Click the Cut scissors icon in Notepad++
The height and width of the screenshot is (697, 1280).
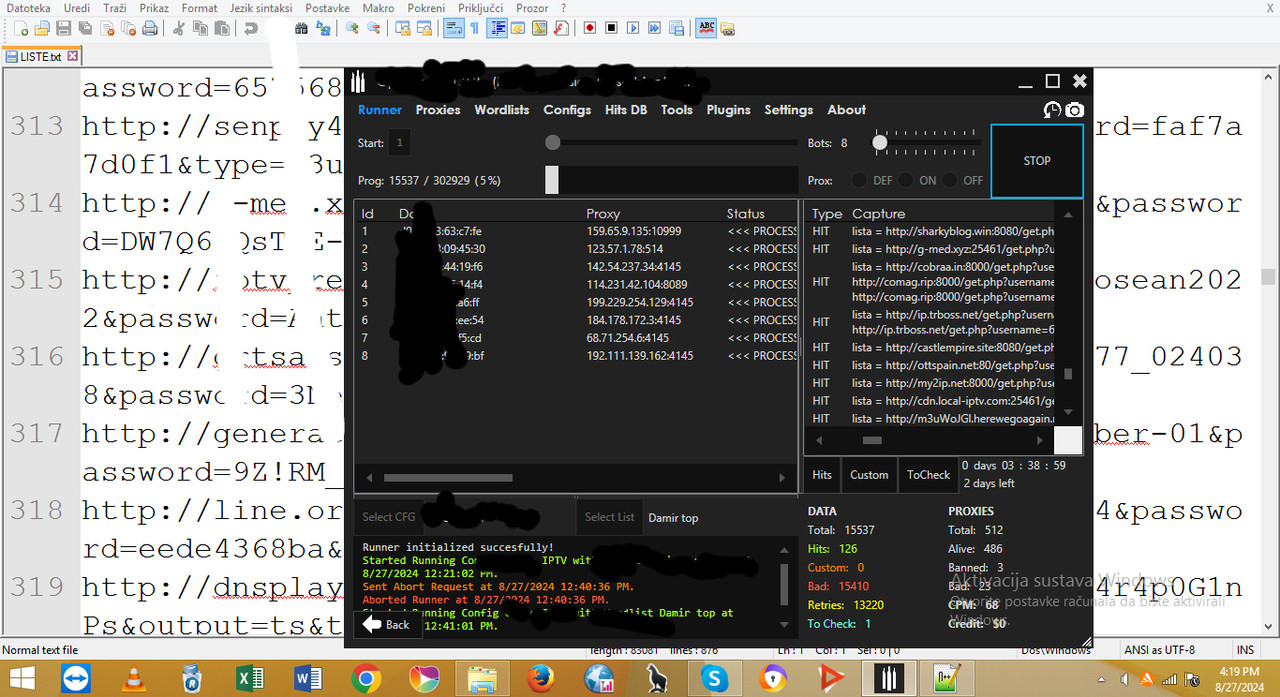click(x=178, y=28)
